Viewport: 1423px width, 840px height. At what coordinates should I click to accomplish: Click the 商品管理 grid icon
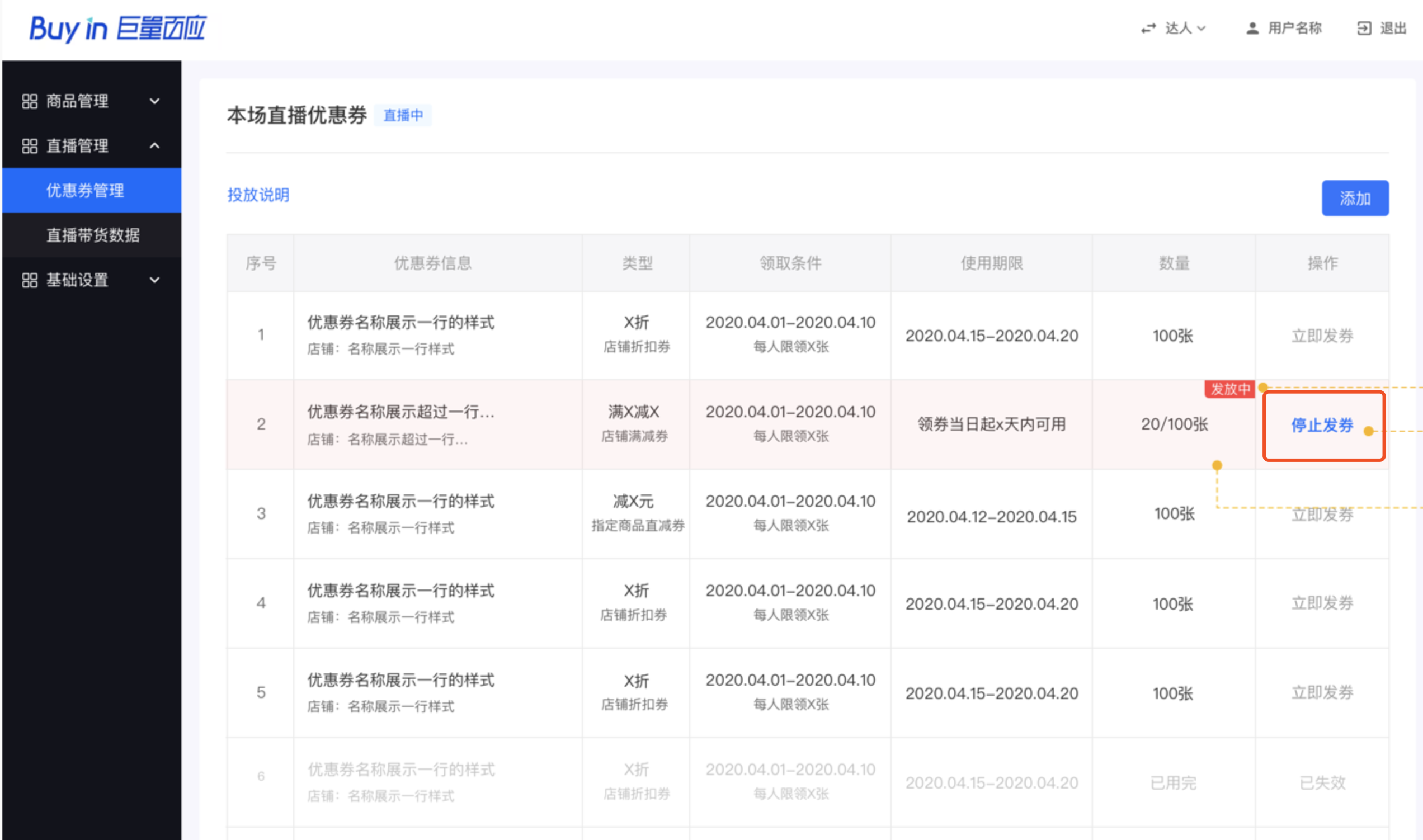30,101
